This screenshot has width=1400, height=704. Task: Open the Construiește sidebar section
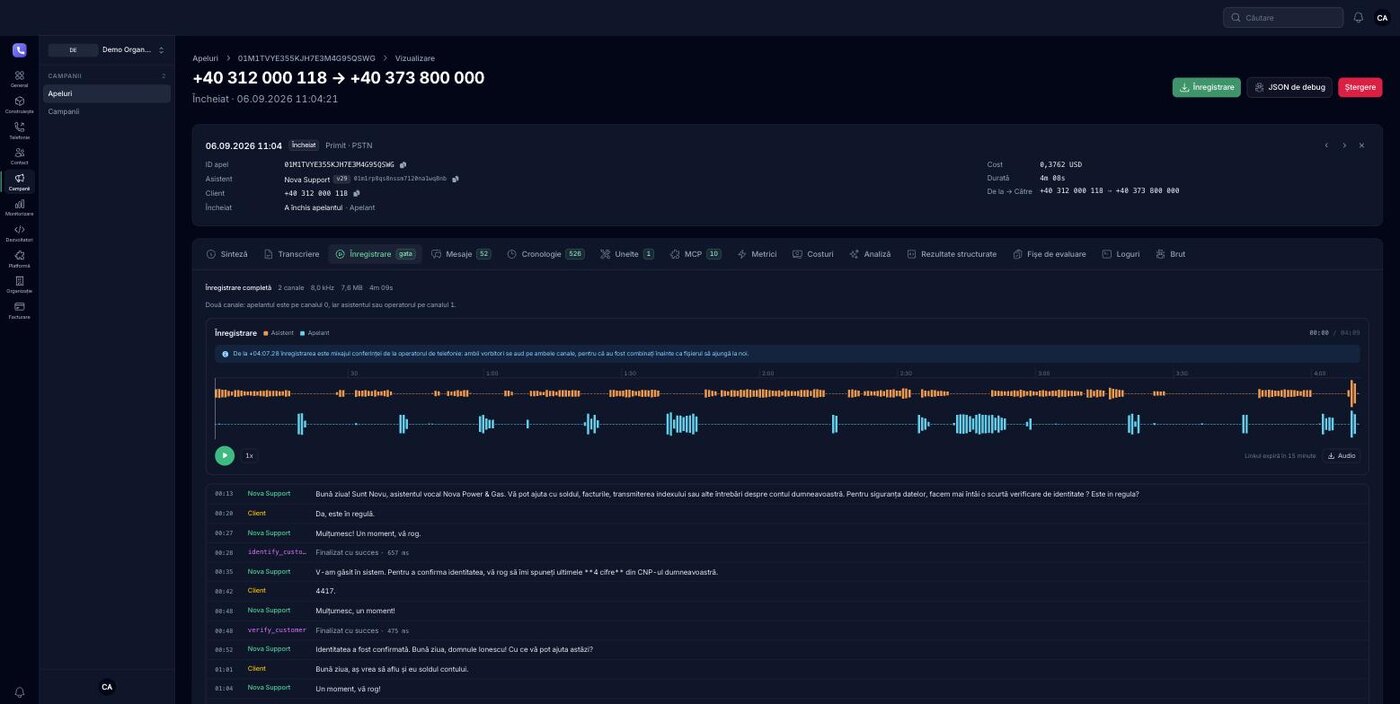coord(19,105)
